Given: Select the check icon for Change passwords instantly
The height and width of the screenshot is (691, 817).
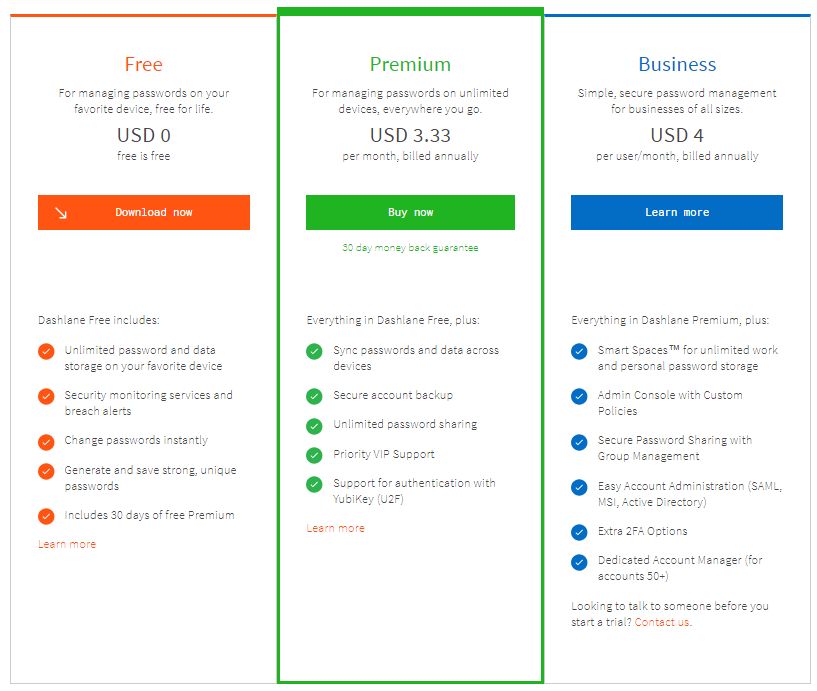Looking at the screenshot, I should [46, 442].
